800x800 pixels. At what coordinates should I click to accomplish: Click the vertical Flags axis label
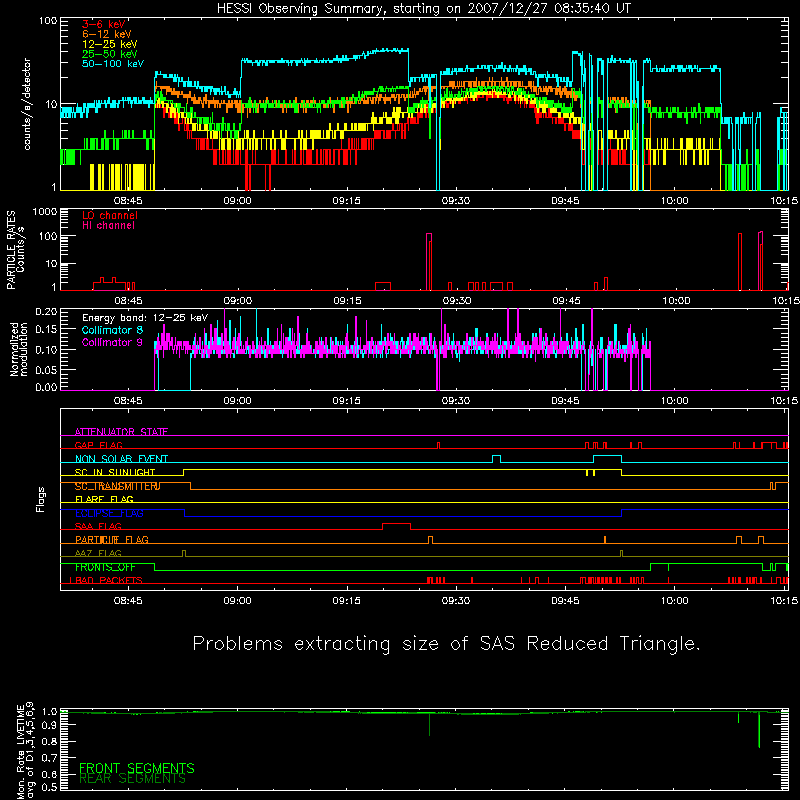41,499
